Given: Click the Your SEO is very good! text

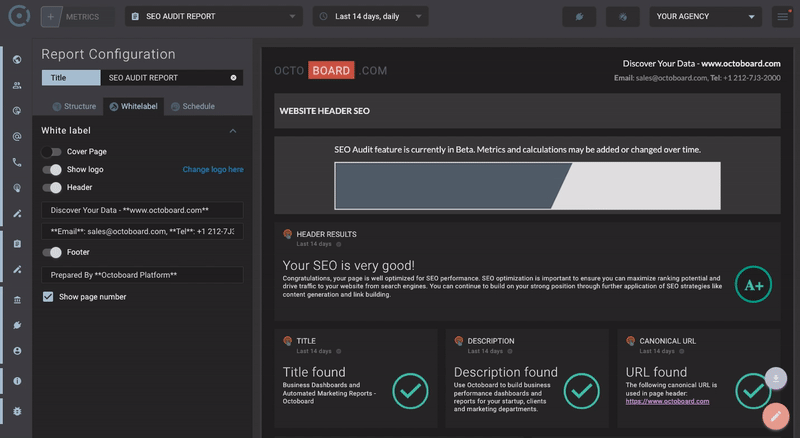Looking at the screenshot, I should point(348,265).
